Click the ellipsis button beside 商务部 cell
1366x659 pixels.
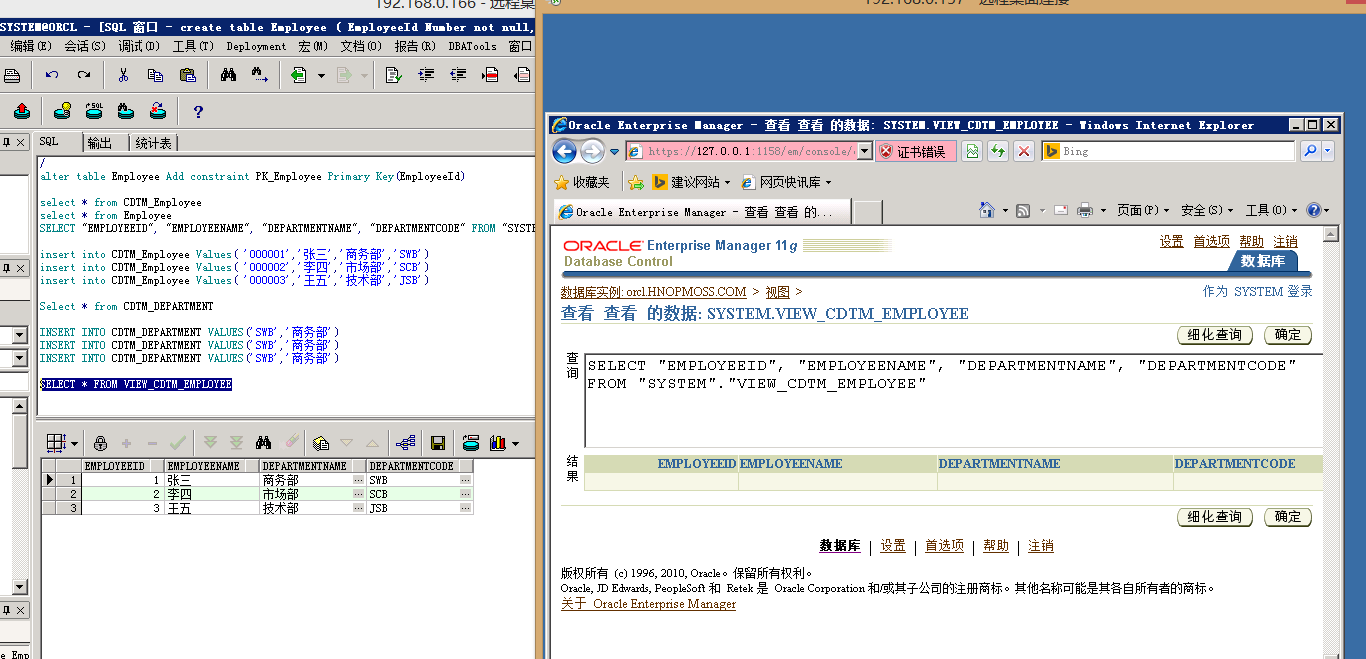point(359,480)
